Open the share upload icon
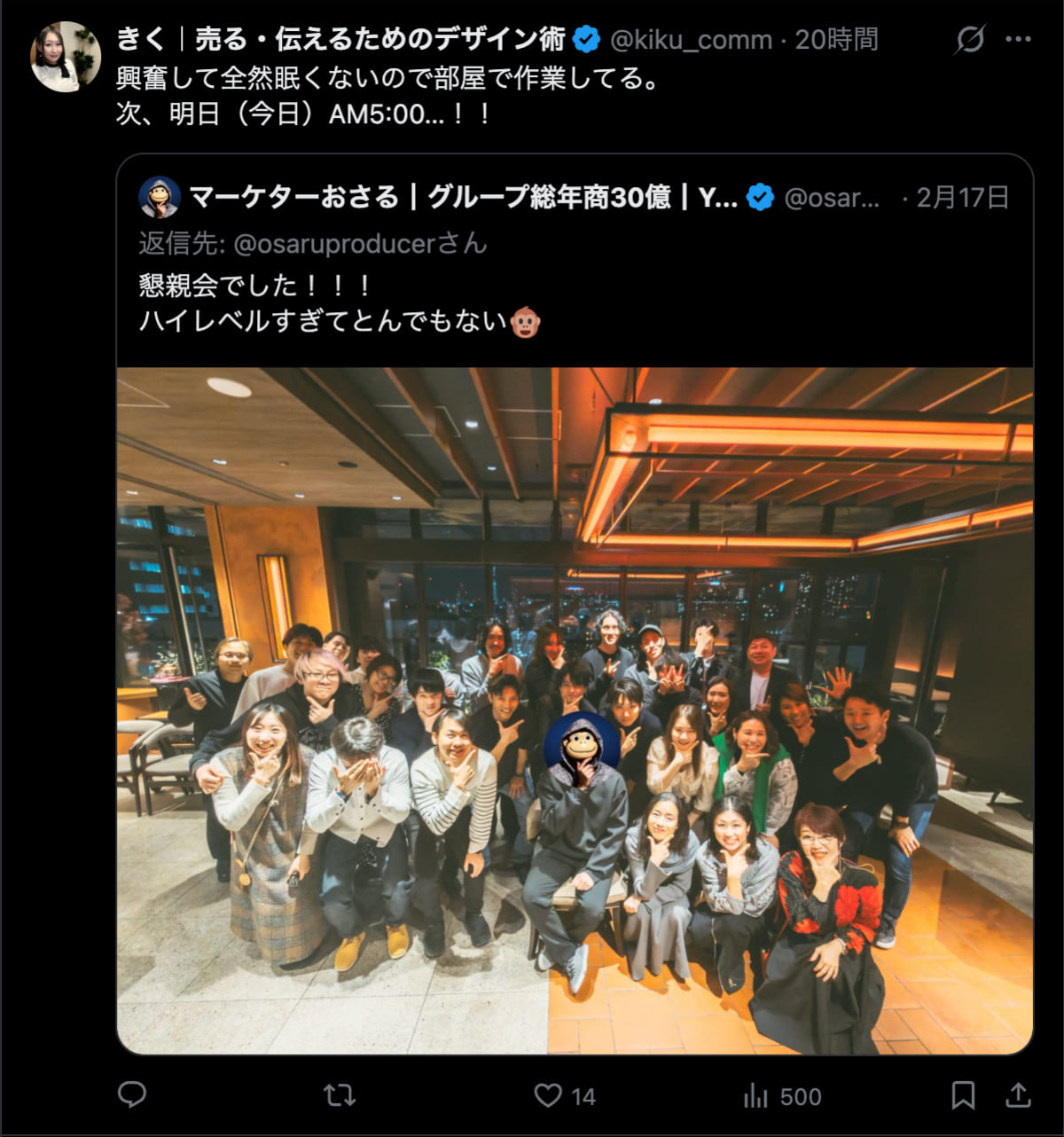This screenshot has height=1137, width=1064. [x=1019, y=1095]
